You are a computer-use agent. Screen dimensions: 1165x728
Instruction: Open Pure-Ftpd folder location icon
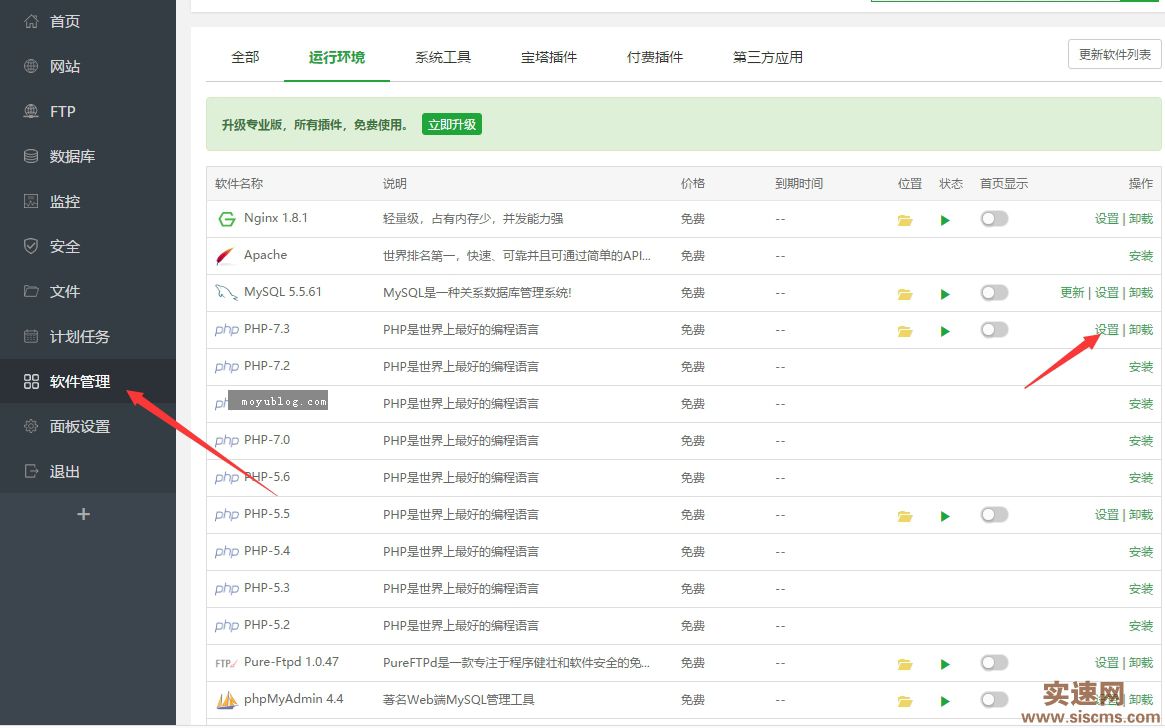point(904,664)
